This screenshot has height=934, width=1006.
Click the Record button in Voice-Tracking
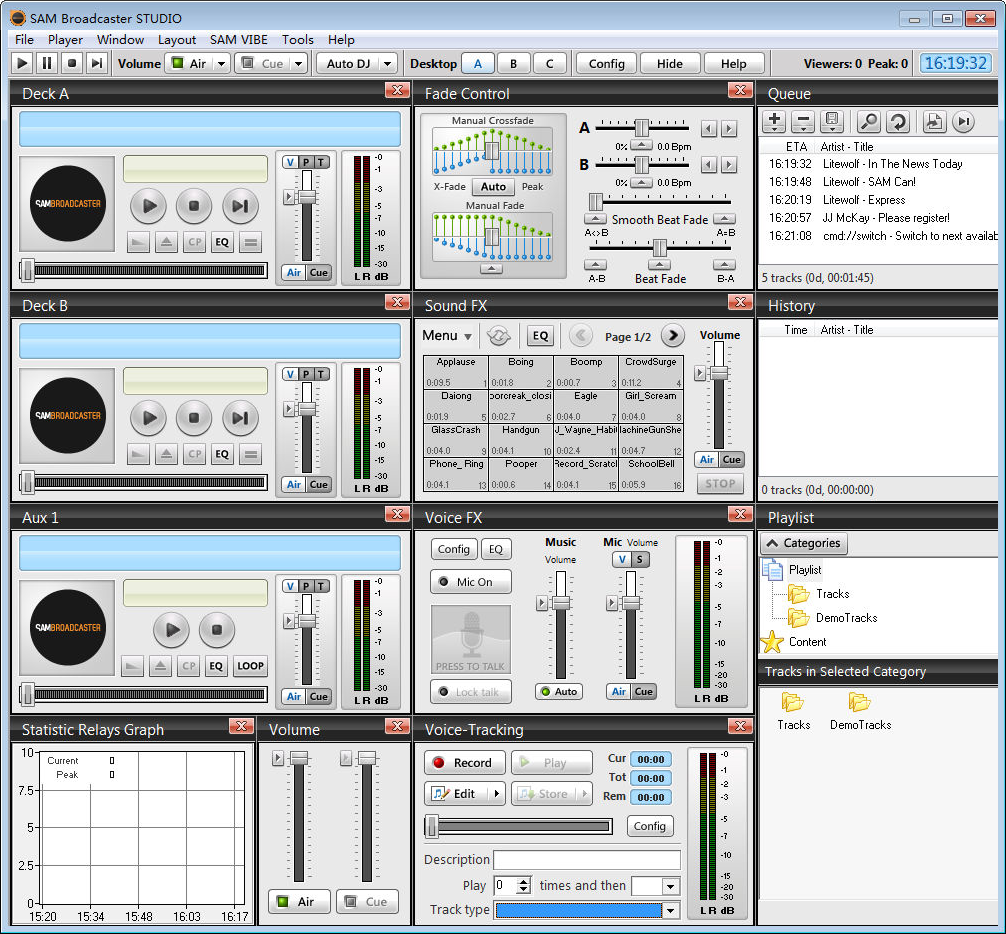point(465,762)
